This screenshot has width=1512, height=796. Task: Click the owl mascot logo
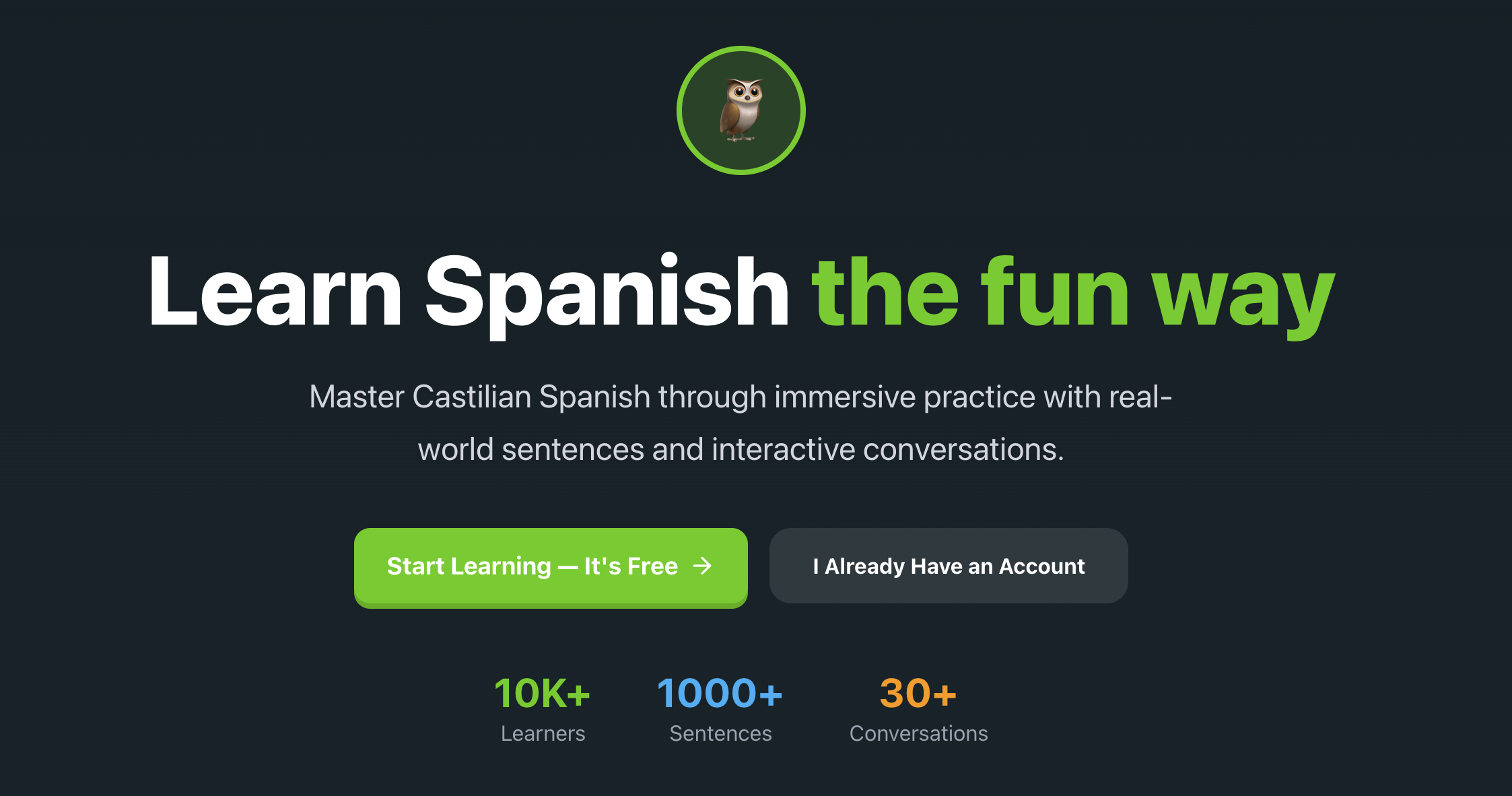tap(741, 110)
